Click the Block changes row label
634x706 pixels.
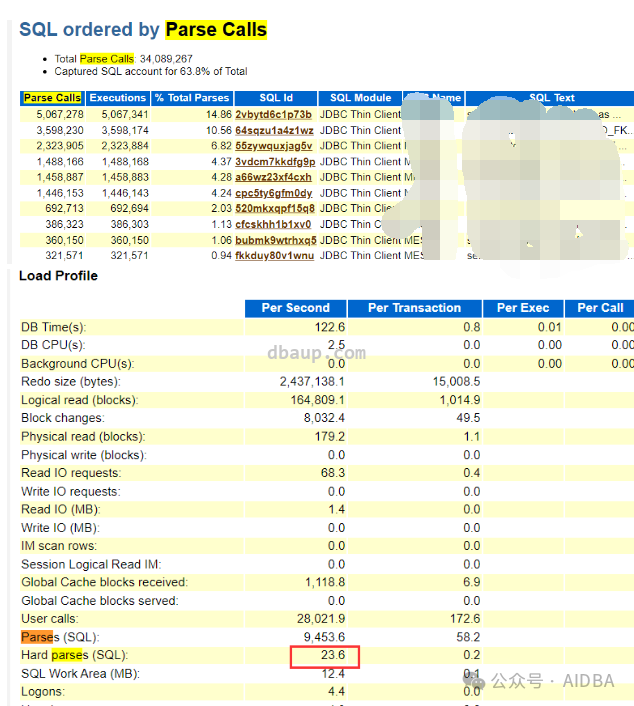point(63,418)
